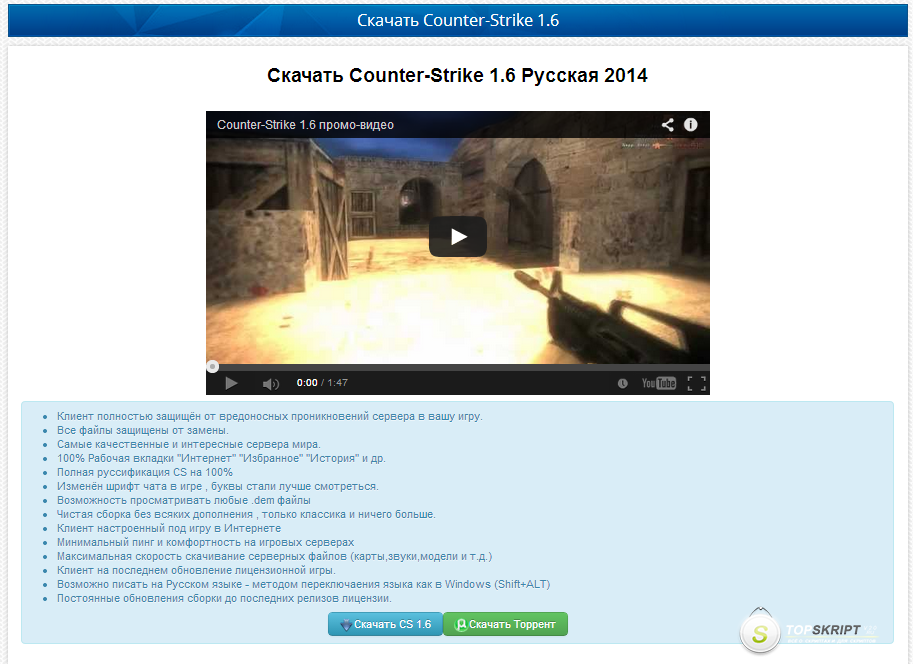
Task: Click the video title "Counter-Strike 1.6 промо-видео"
Action: [305, 125]
